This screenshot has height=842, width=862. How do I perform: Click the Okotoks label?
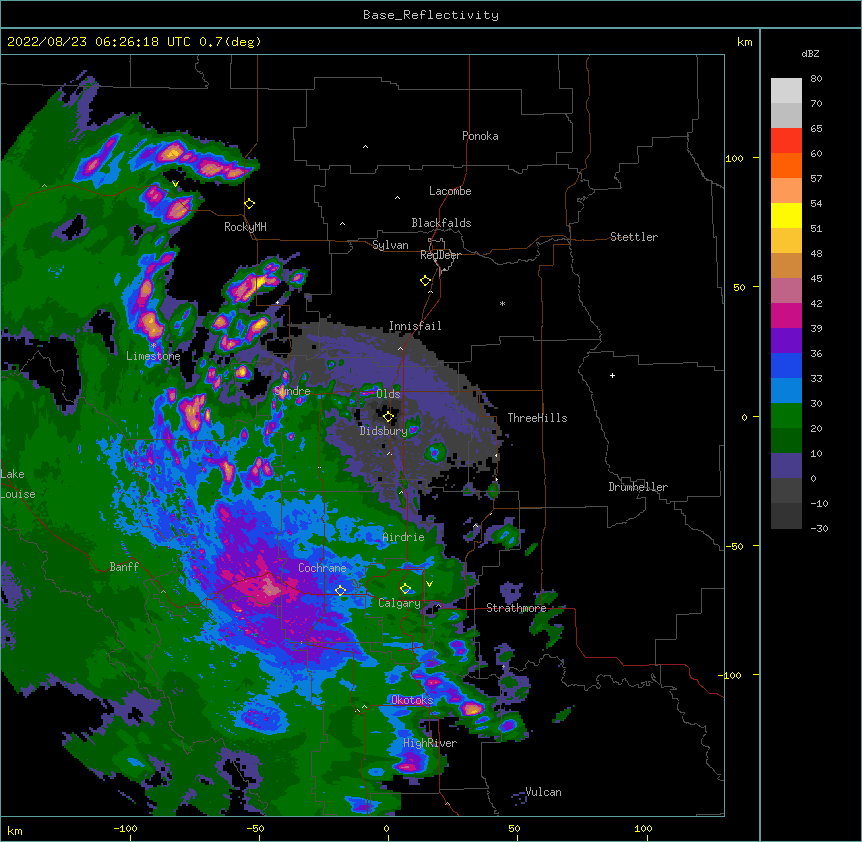coord(412,700)
